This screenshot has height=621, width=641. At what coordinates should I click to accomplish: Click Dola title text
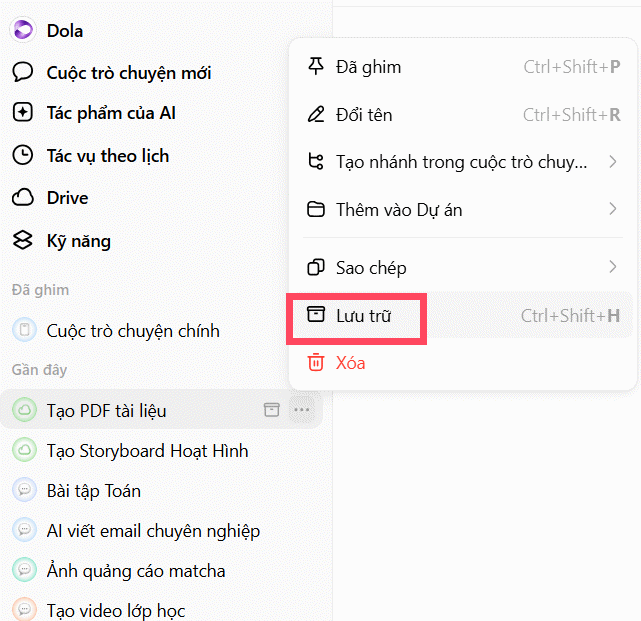coord(65,31)
